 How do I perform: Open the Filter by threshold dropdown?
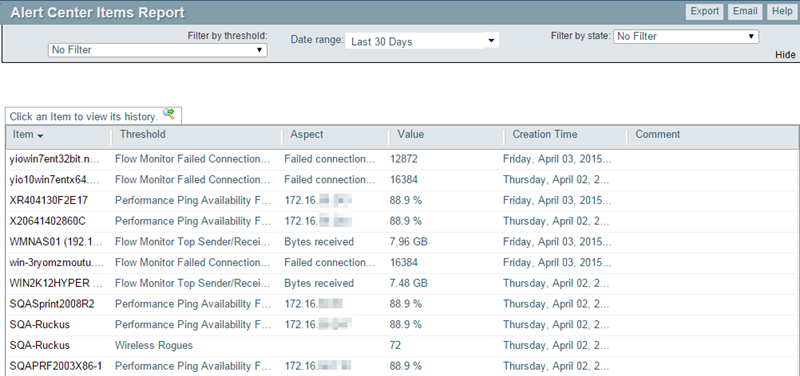tap(158, 50)
